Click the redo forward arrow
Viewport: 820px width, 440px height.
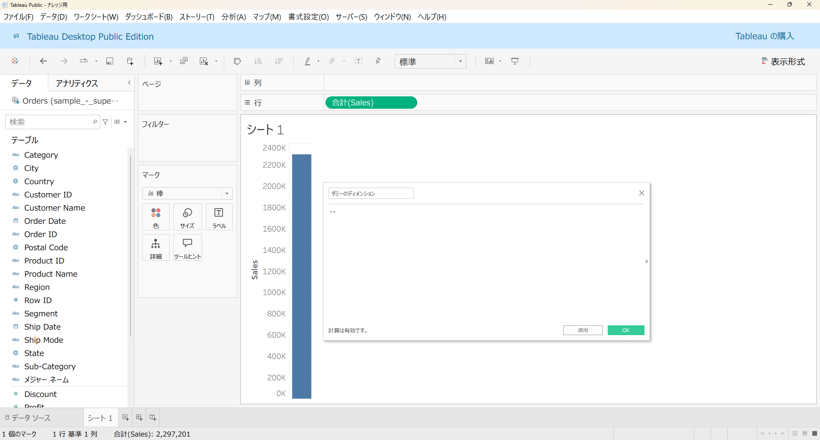pyautogui.click(x=64, y=61)
